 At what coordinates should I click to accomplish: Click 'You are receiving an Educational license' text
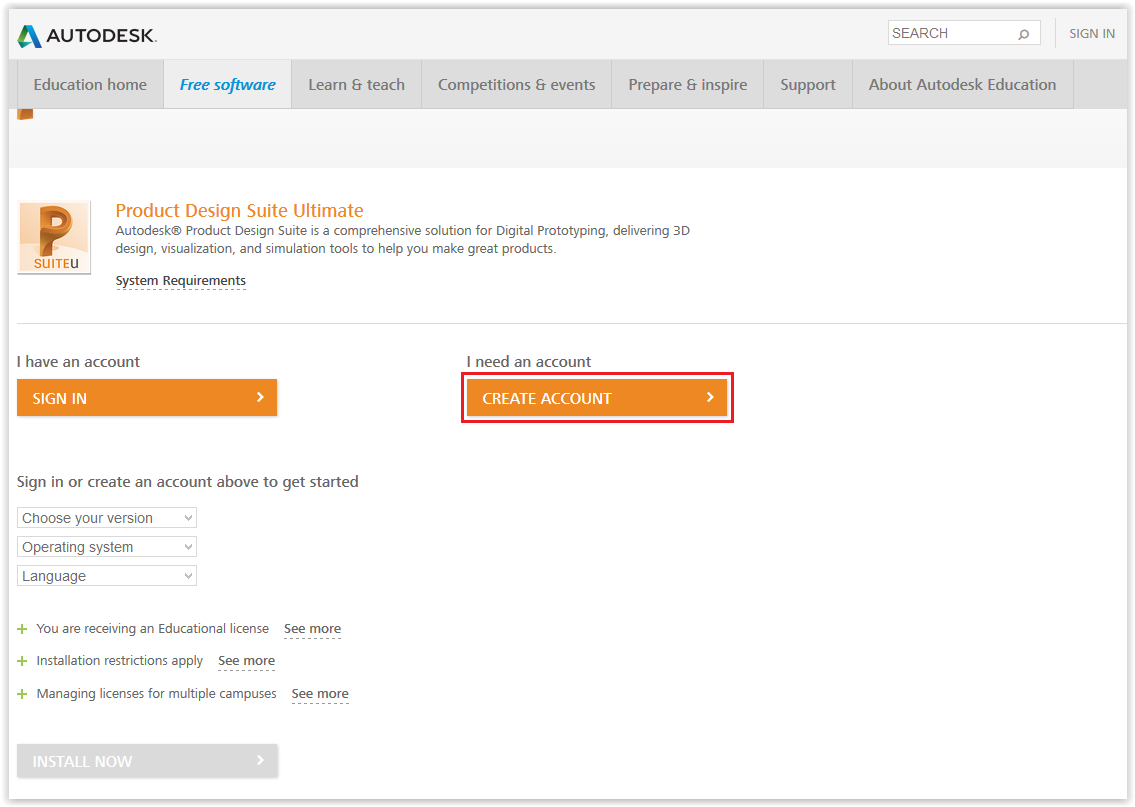click(x=153, y=628)
